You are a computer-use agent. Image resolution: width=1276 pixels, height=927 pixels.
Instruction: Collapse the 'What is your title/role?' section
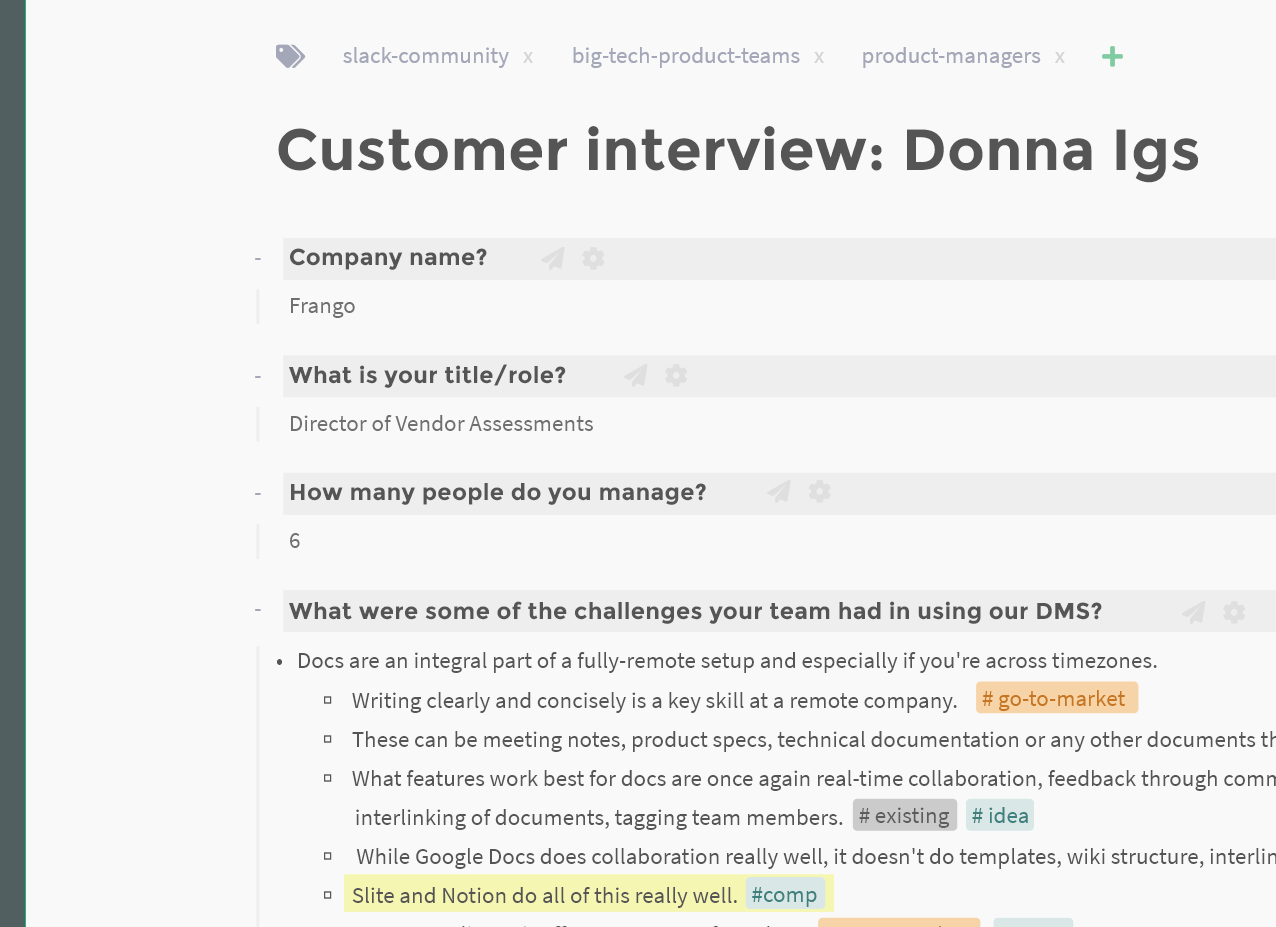coord(258,375)
